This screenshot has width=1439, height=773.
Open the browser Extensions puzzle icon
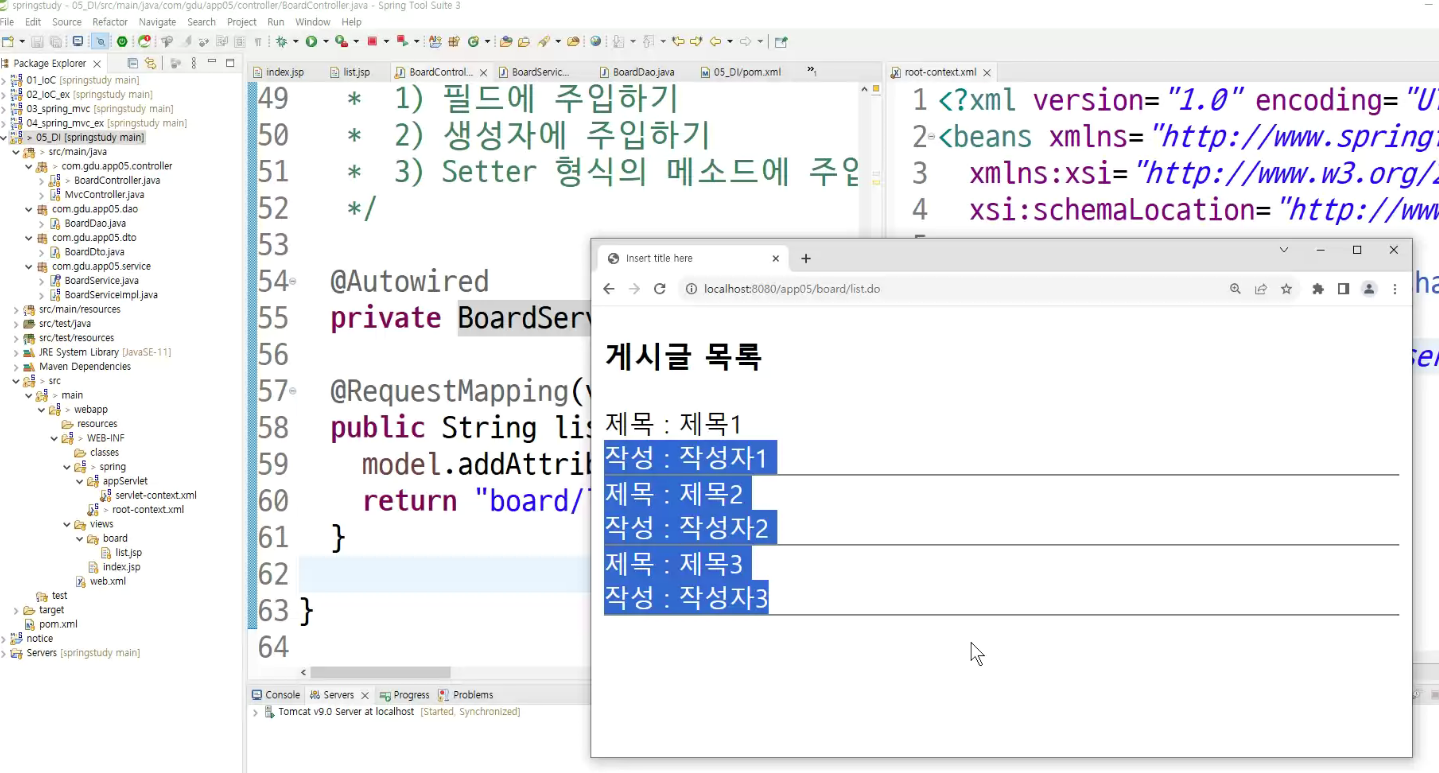click(x=1318, y=289)
